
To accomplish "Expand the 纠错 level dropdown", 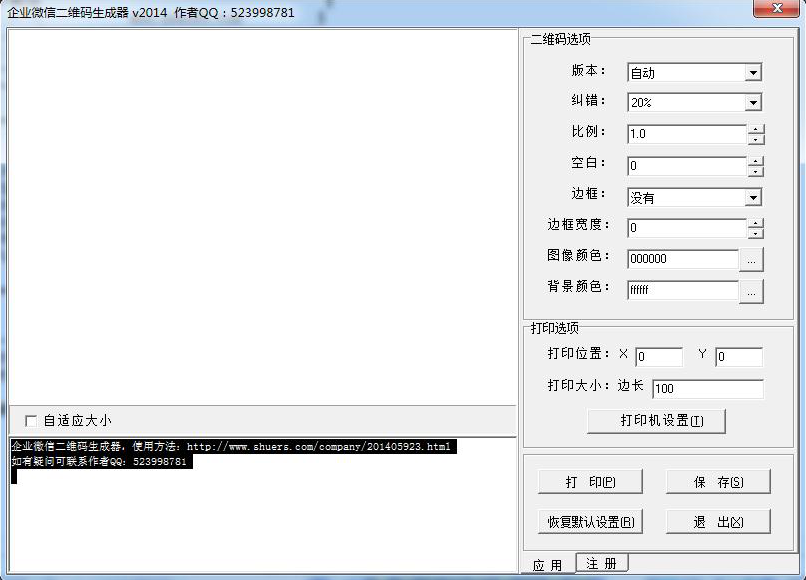I will (x=753, y=102).
